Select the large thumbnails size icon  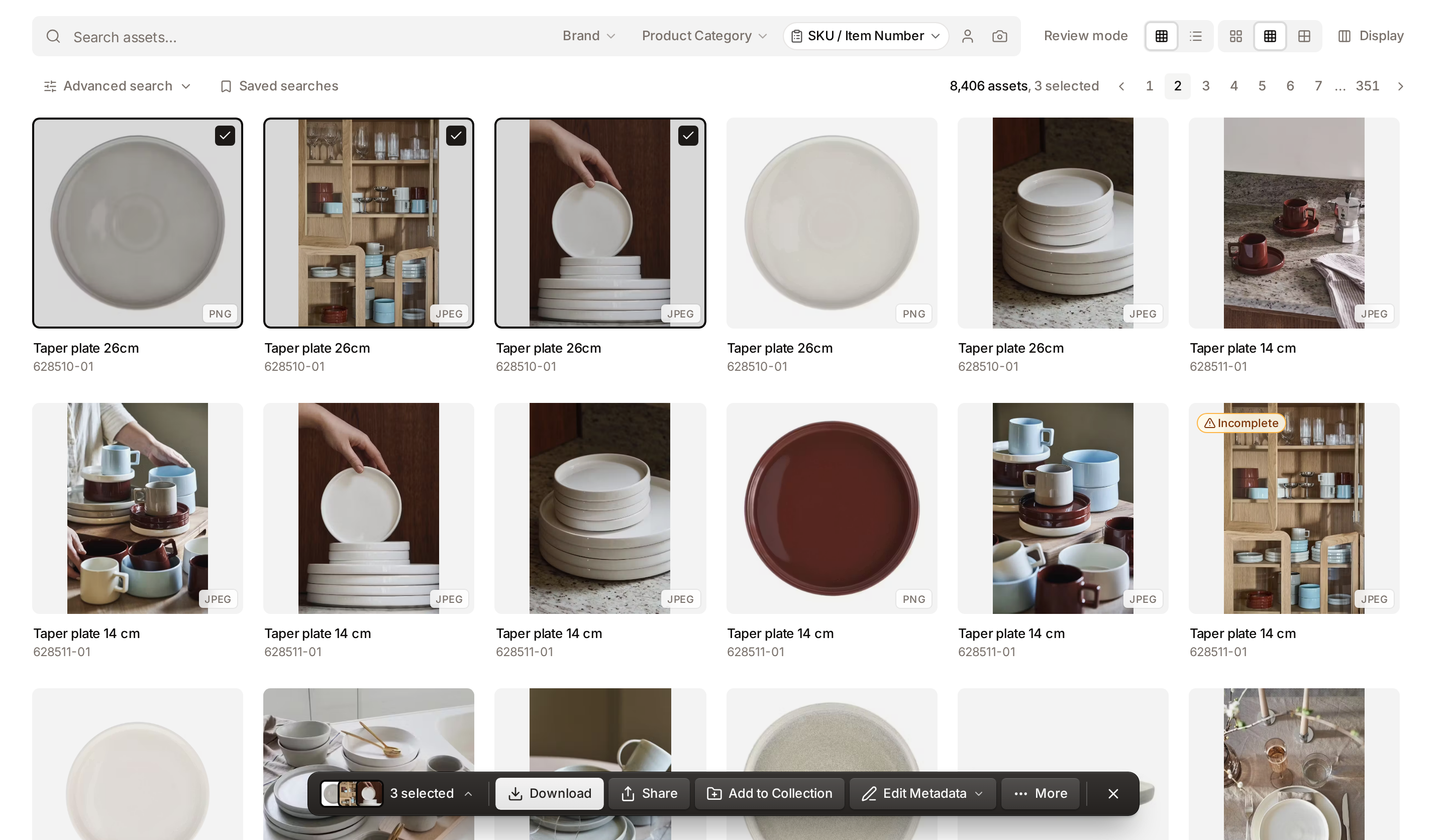tap(1236, 36)
